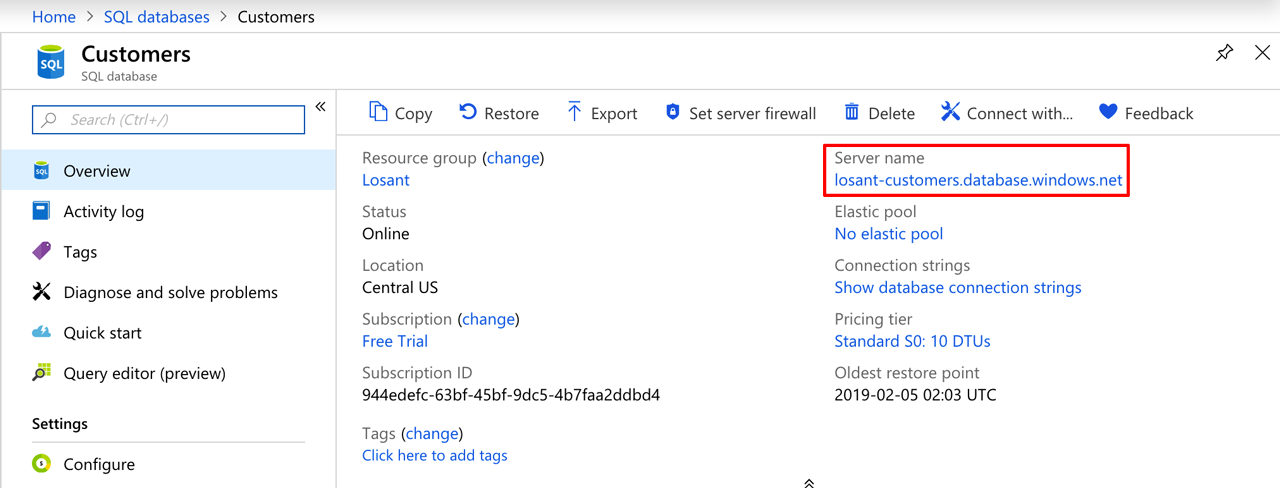1280x488 pixels.
Task: Click the Connect with tools icon
Action: coord(950,112)
